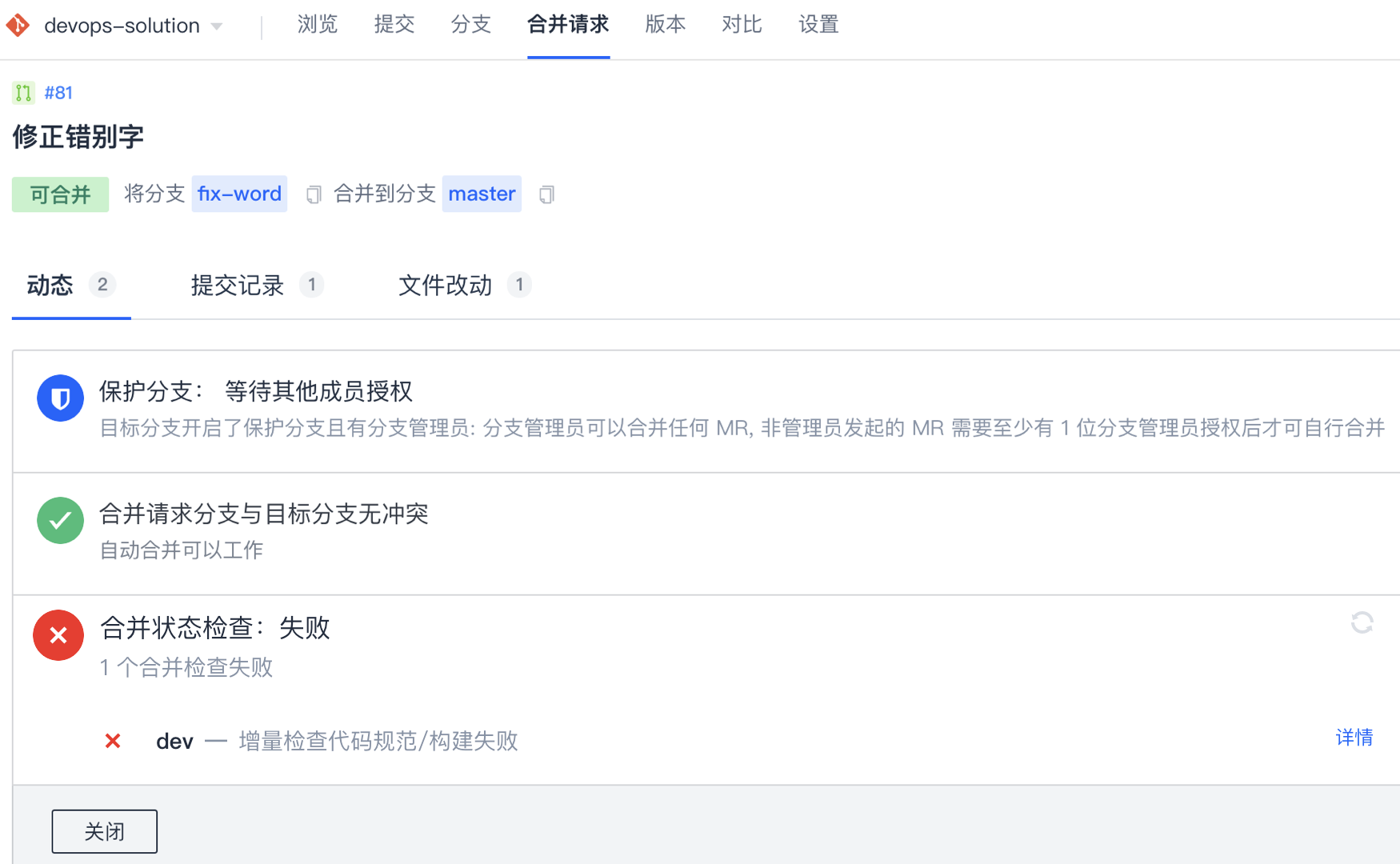
Task: Click the blue protected-branch shield icon
Action: [x=61, y=398]
